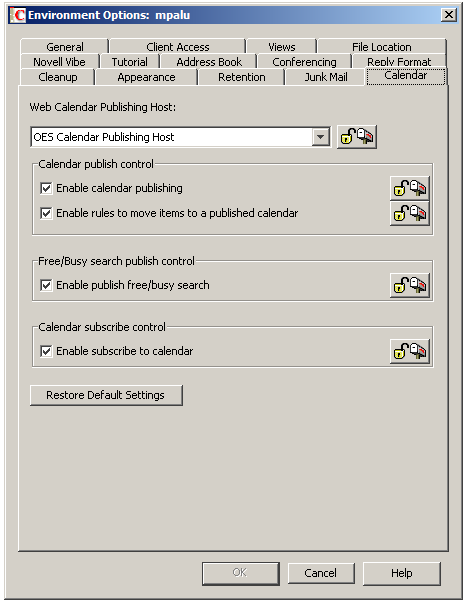Click the lock button beside Publishing Host dropdown
This screenshot has height=602, width=465.
pos(357,137)
